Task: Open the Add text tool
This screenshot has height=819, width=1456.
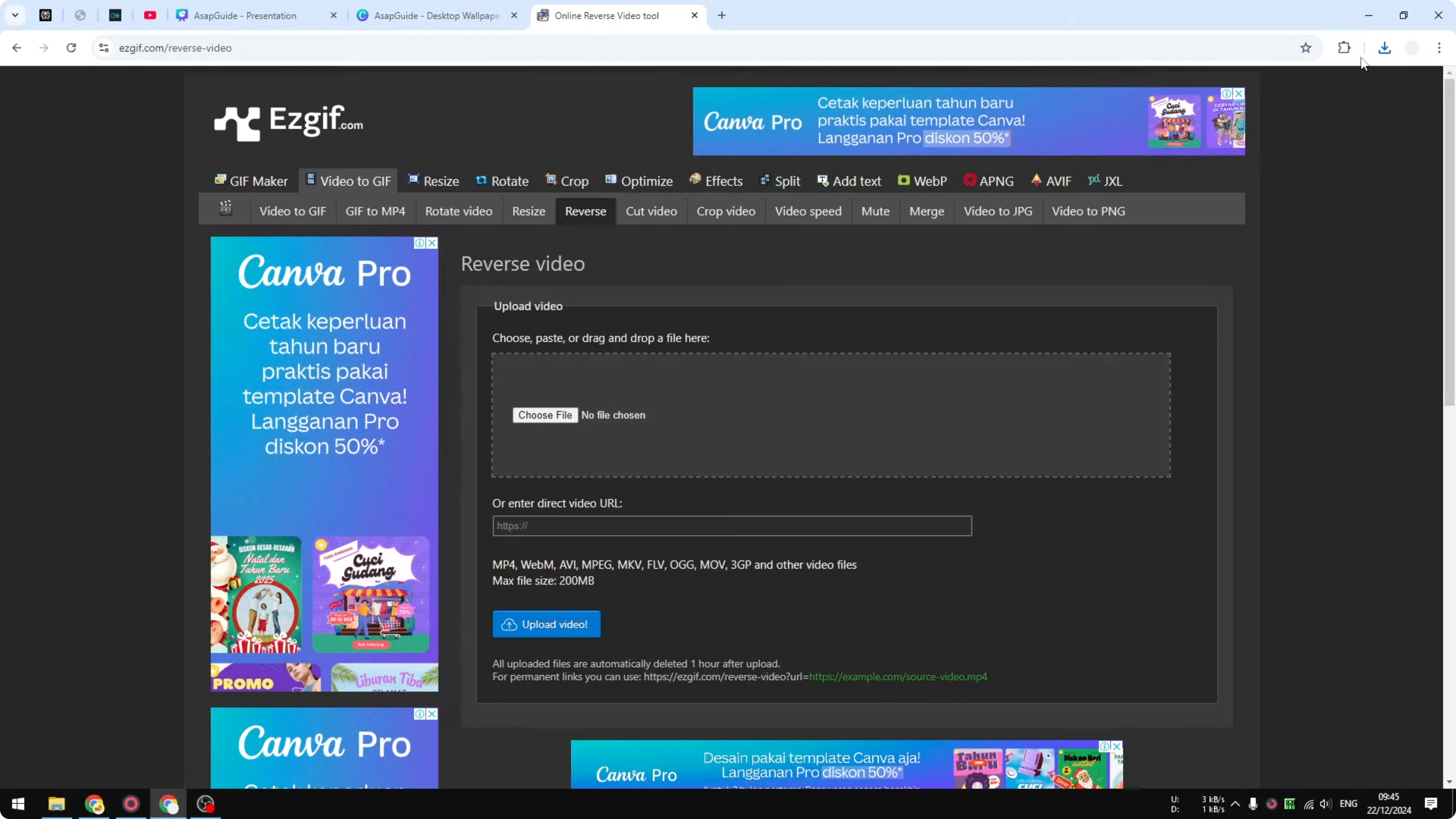Action: 849,180
